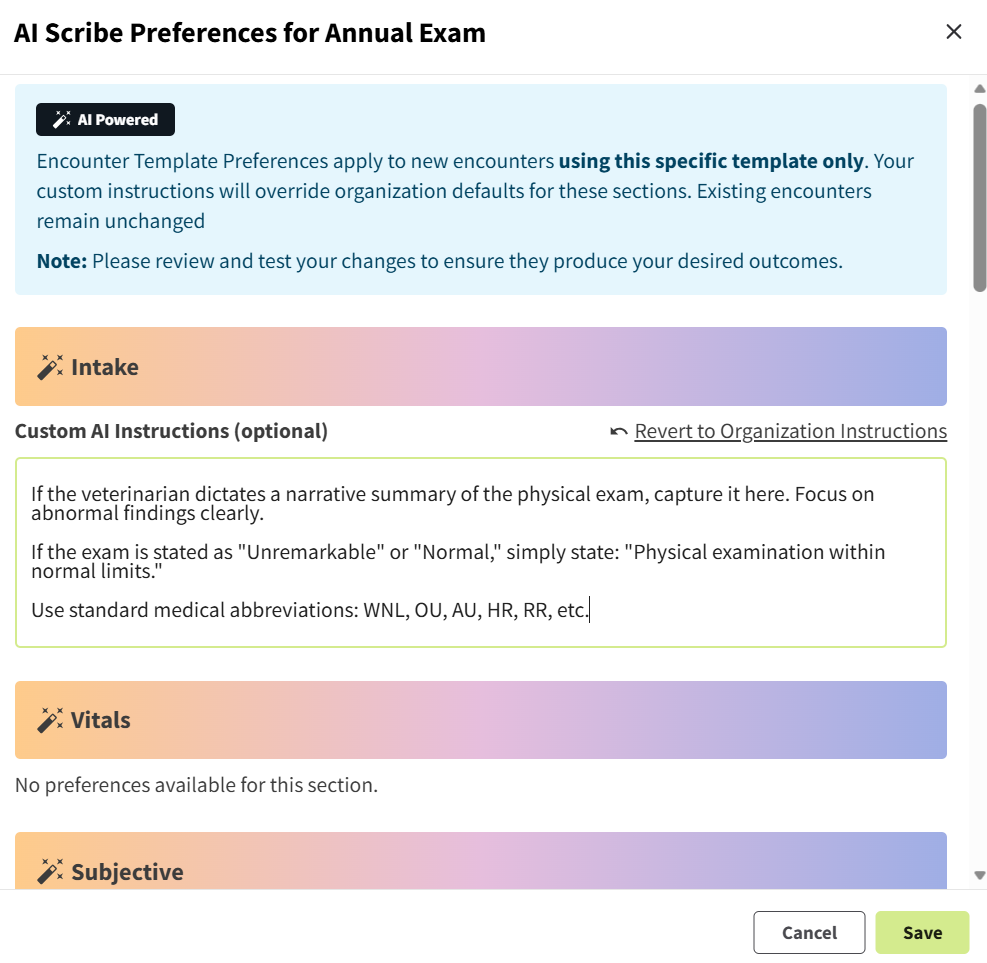Click the dialog title for Annual Exam
The width and height of the screenshot is (987, 963).
click(x=250, y=32)
